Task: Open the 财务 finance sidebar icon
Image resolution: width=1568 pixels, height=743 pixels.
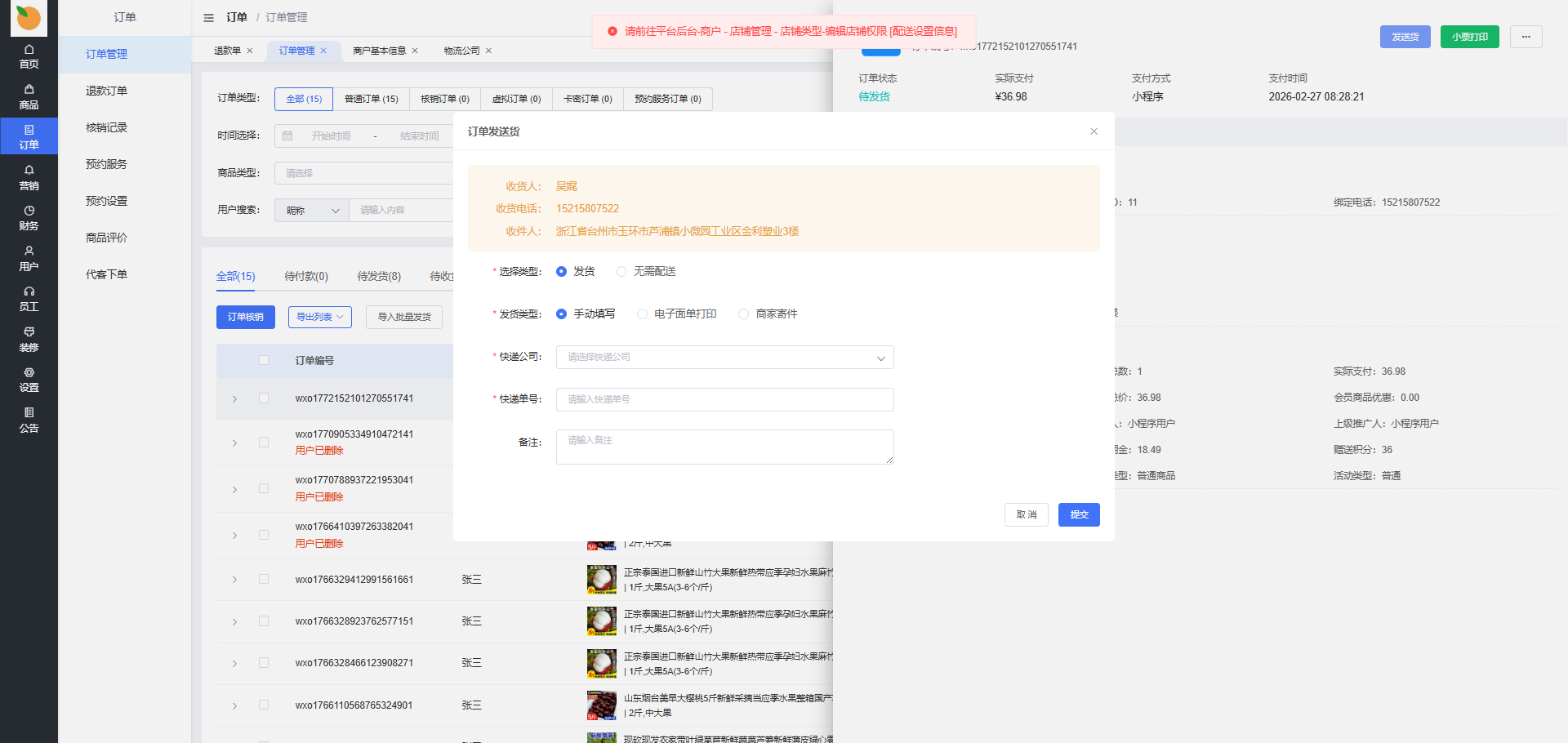Action: coord(29,218)
